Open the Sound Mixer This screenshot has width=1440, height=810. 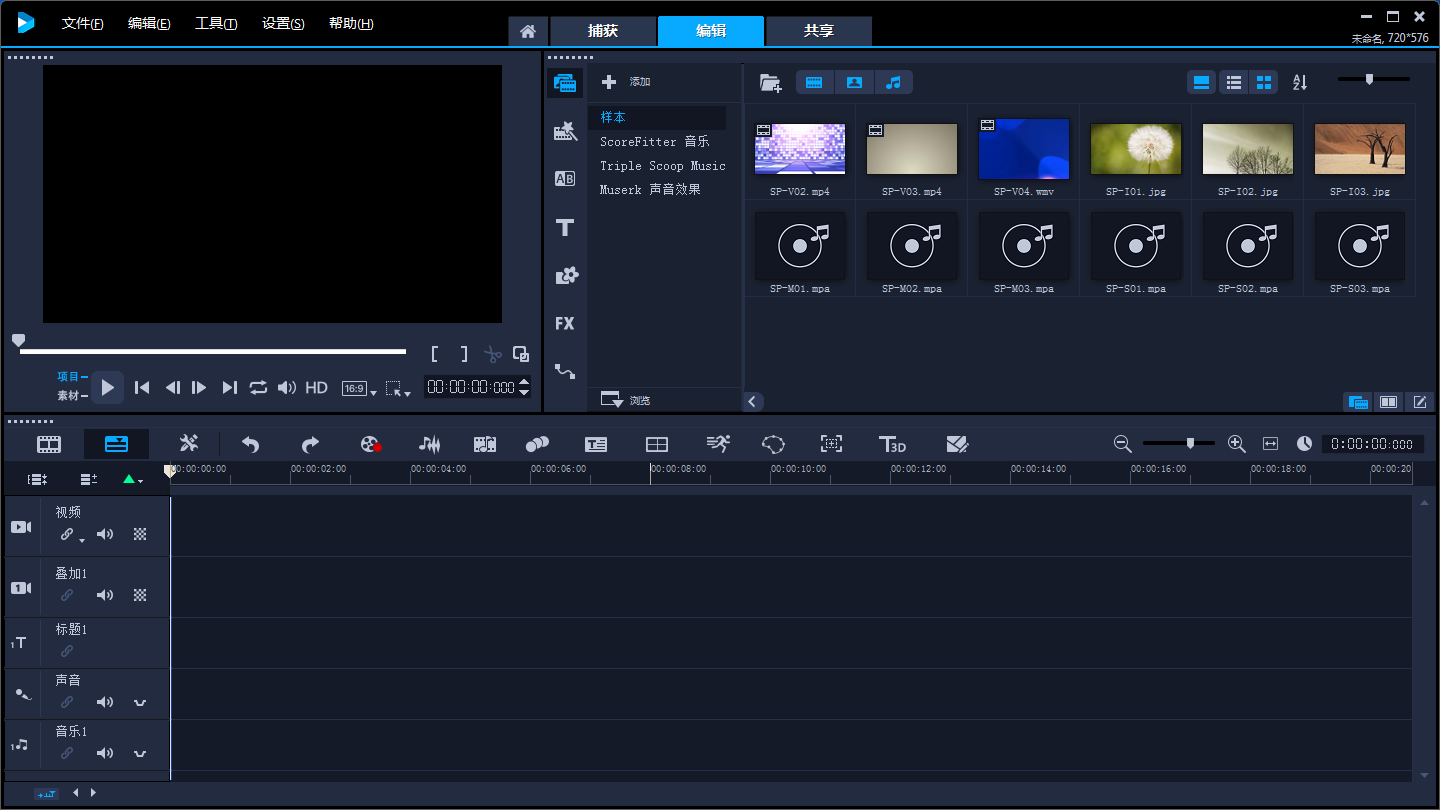point(429,444)
